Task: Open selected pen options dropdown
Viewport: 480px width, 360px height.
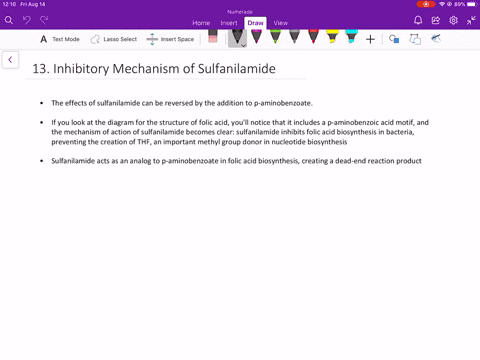Action: [244, 45]
